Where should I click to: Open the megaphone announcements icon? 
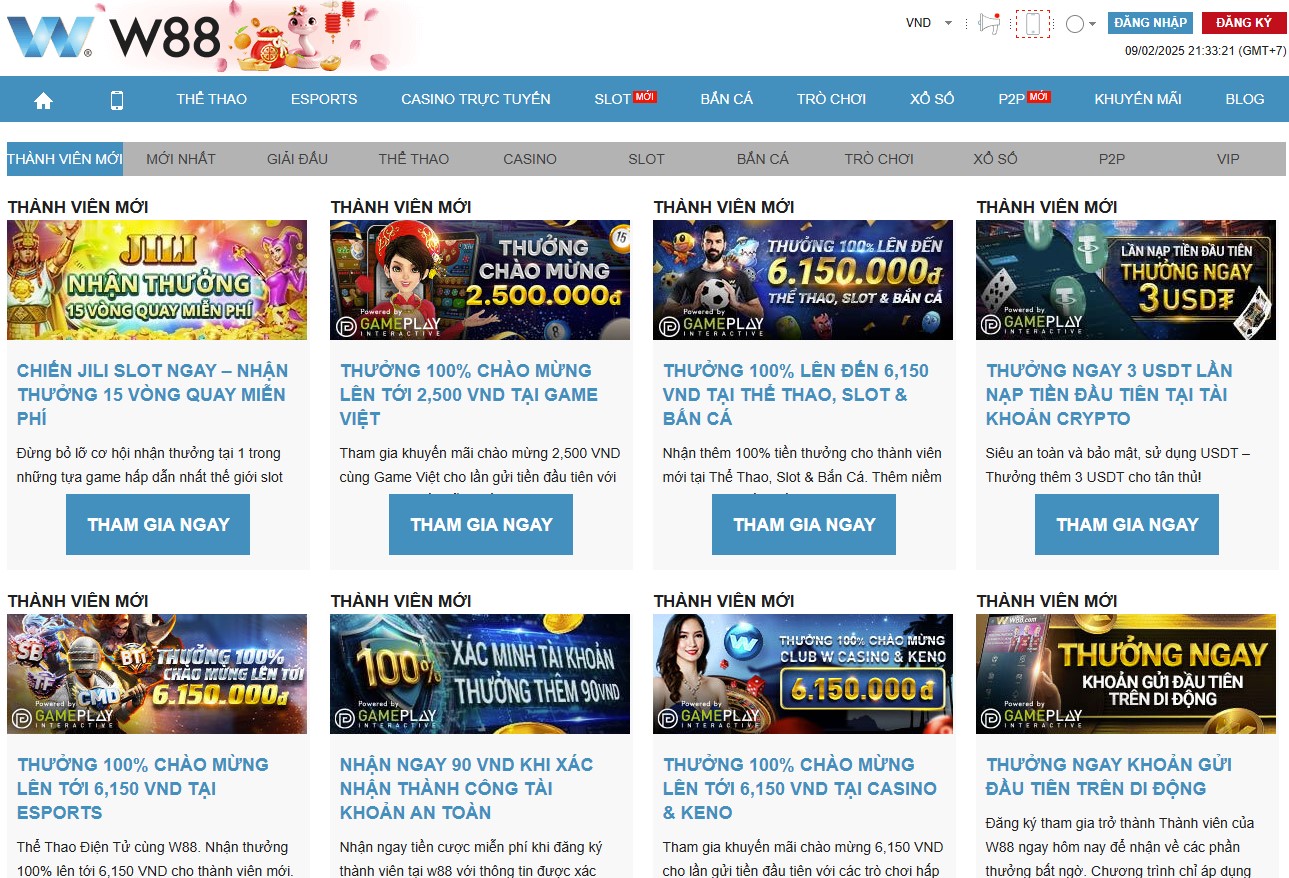[989, 24]
